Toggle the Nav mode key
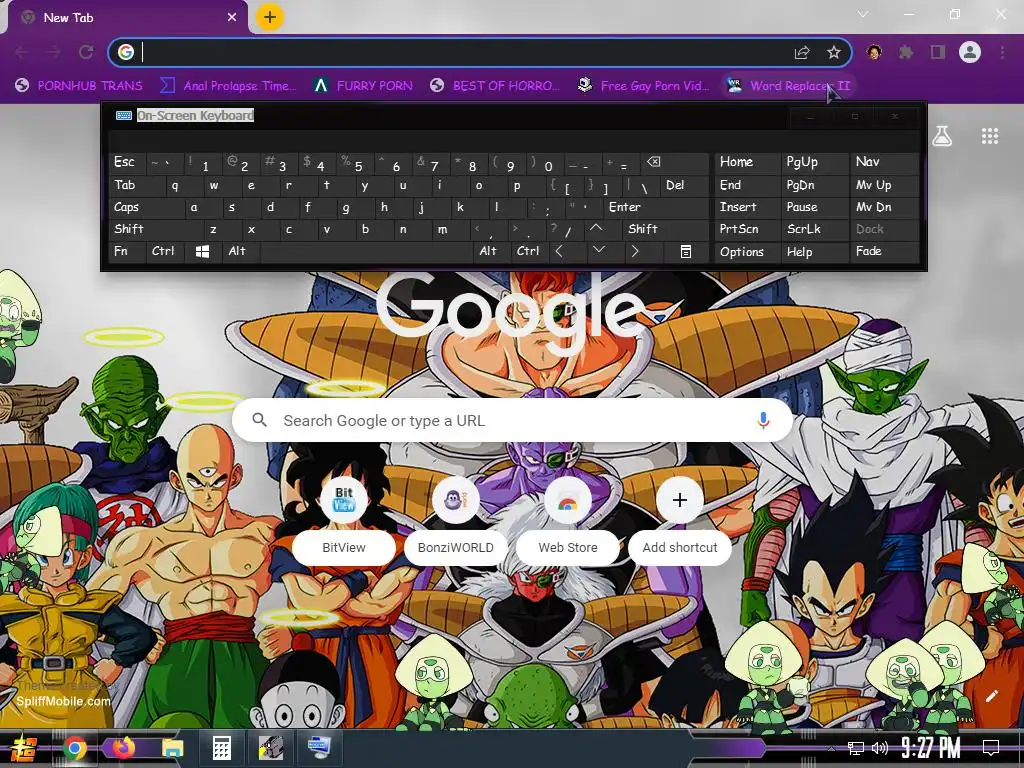 (x=885, y=162)
